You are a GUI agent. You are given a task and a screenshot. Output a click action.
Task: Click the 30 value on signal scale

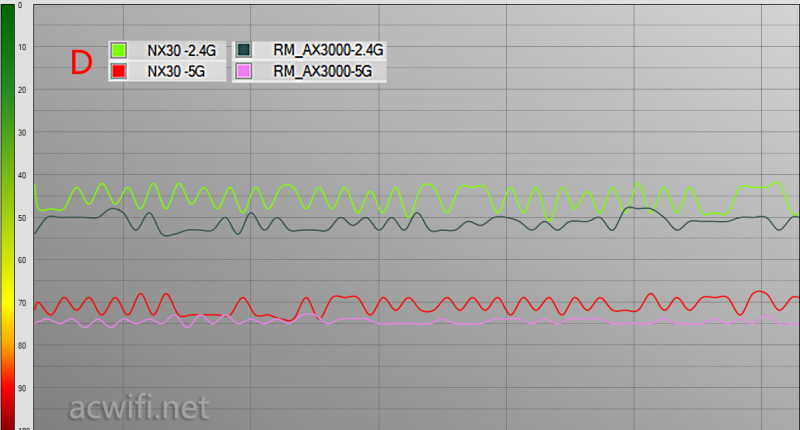[x=22, y=133]
